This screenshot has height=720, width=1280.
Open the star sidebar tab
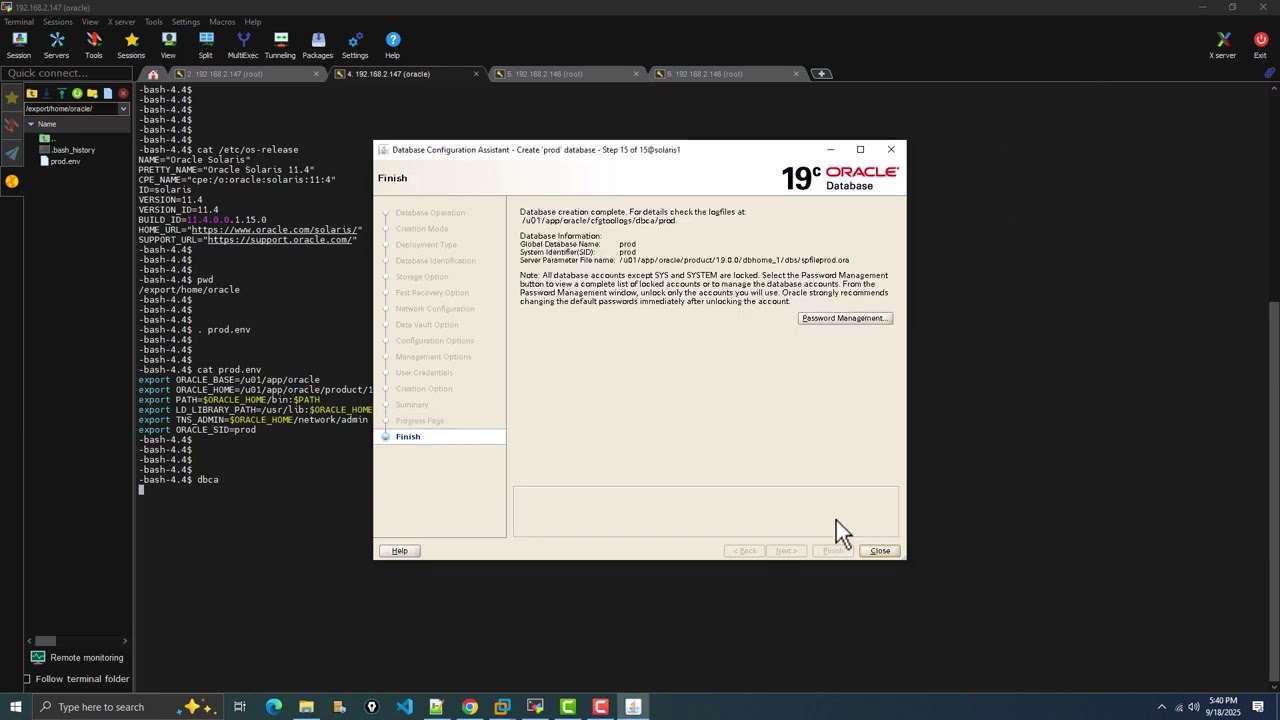click(11, 97)
